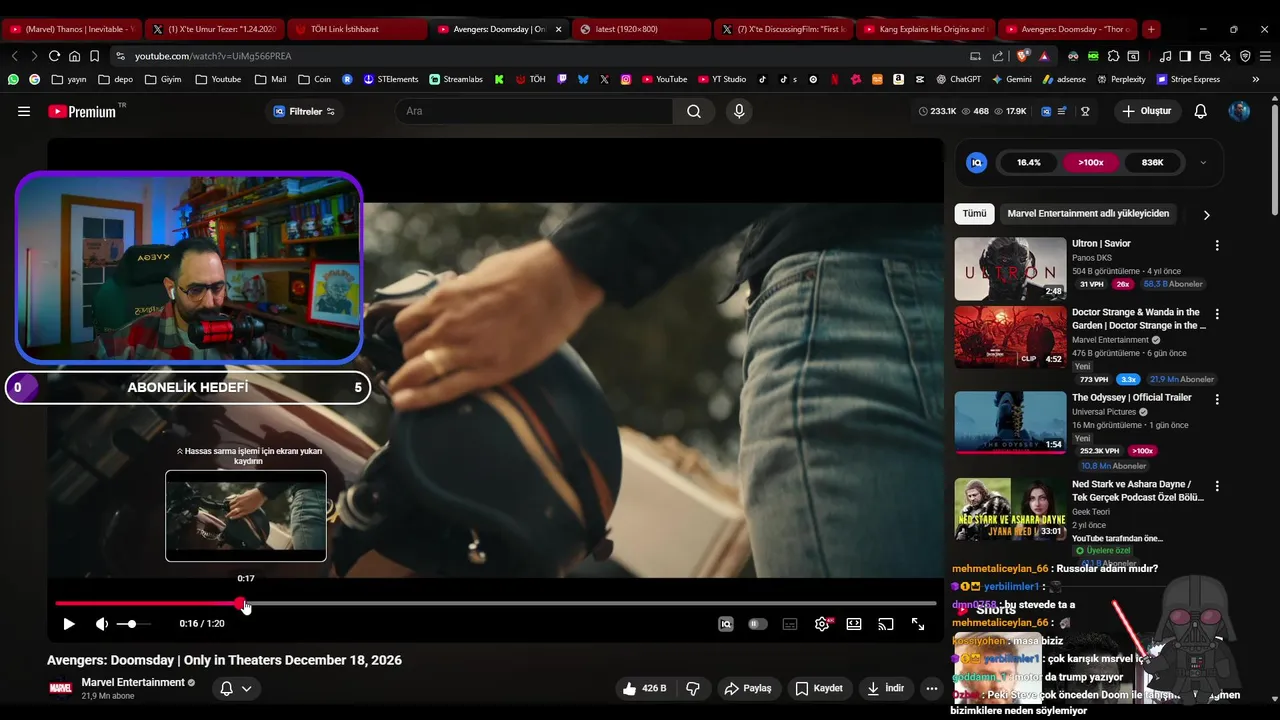Screen dimensions: 1280x720
Task: Play the Avengers: Doomsday video
Action: [x=69, y=624]
